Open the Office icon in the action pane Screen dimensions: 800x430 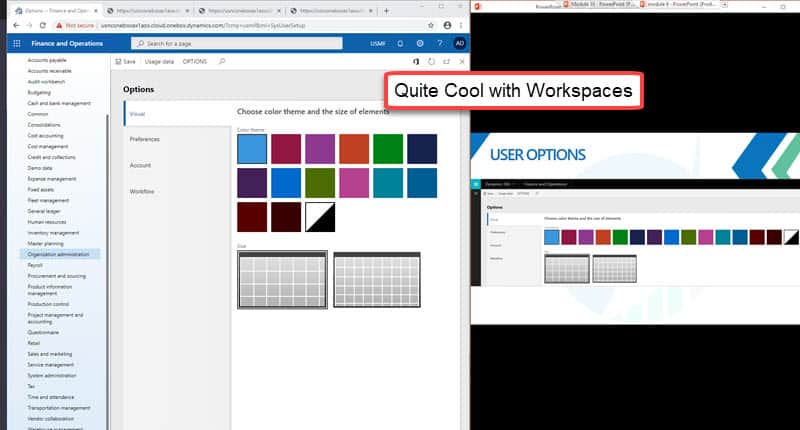click(416, 61)
